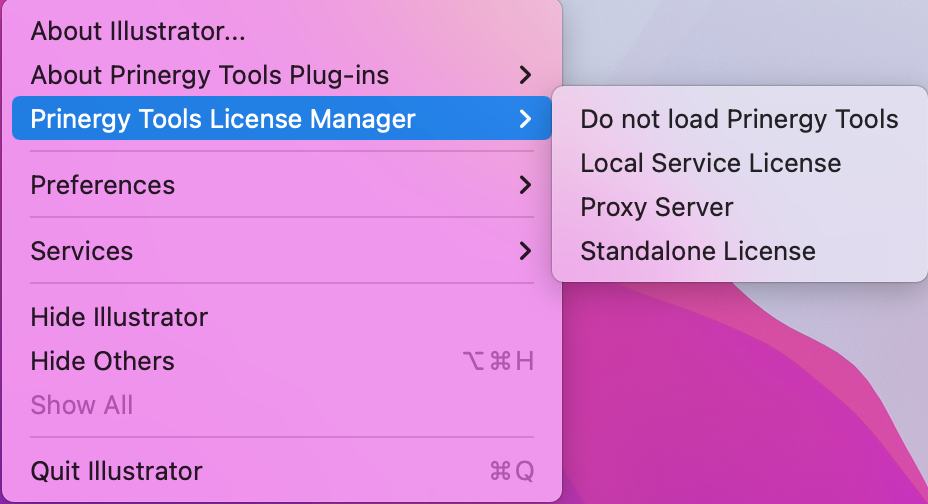Click the desktop wallpaper to dismiss menu

[x=760, y=400]
